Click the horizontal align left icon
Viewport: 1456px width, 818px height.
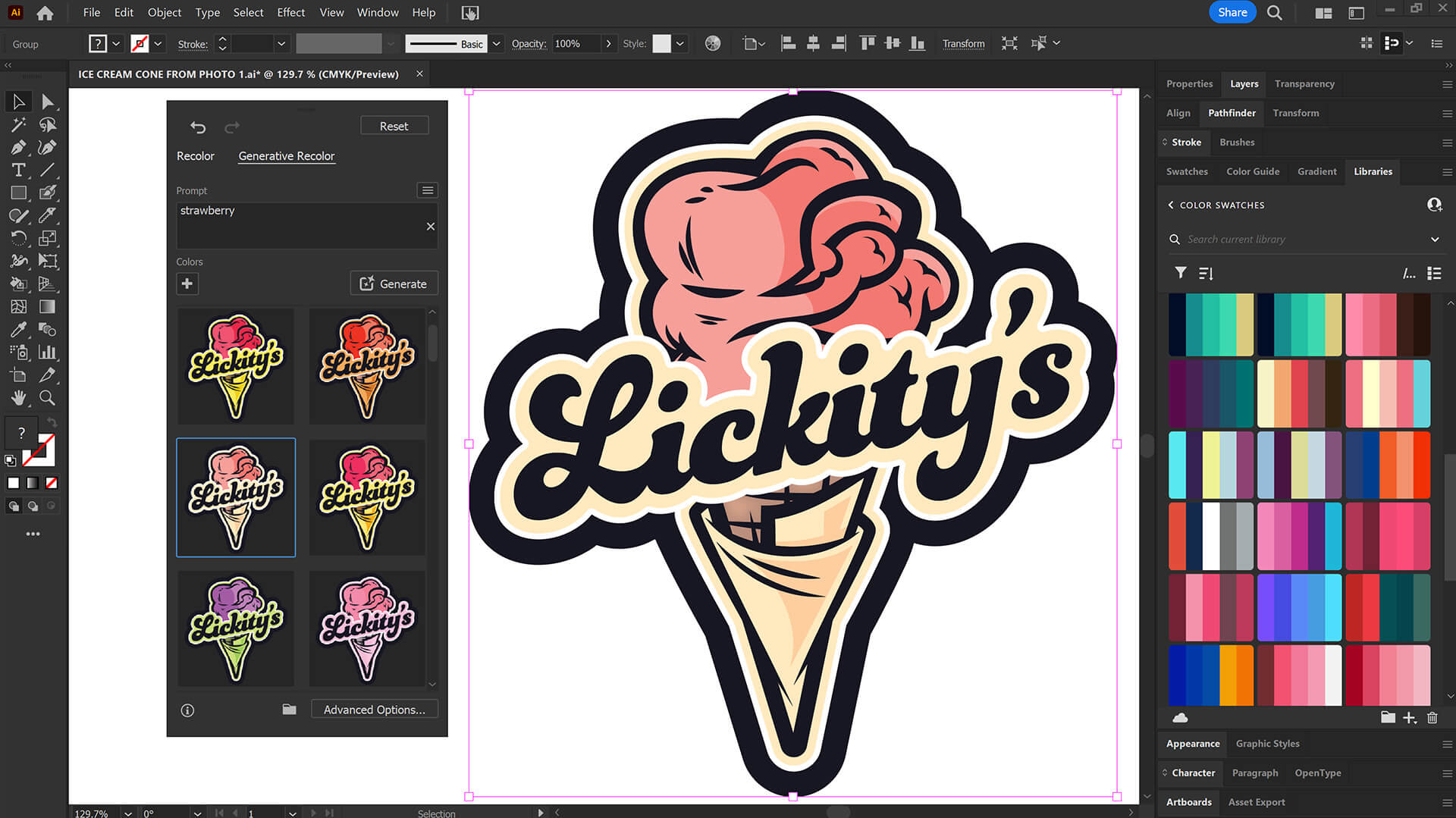pos(788,43)
